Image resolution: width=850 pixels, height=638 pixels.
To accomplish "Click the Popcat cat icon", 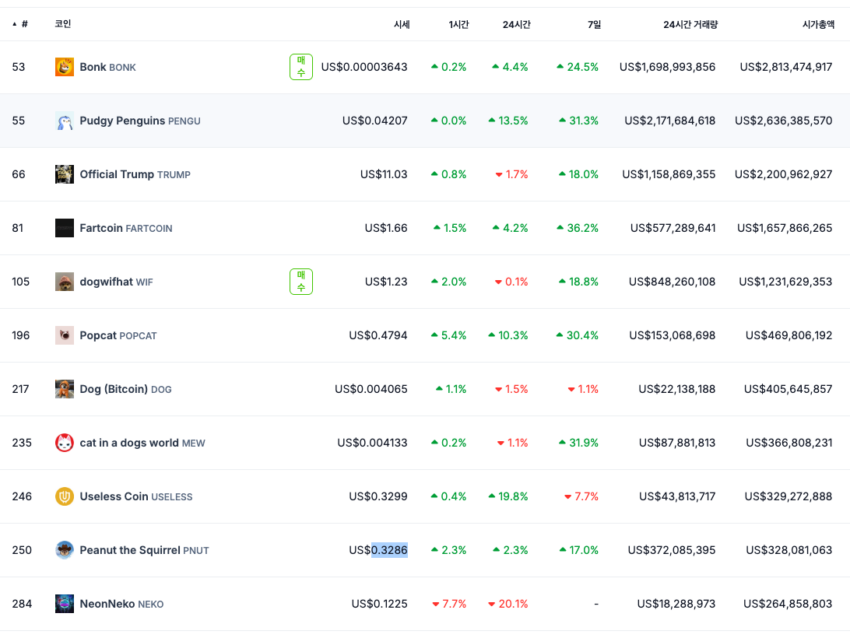I will coord(64,336).
